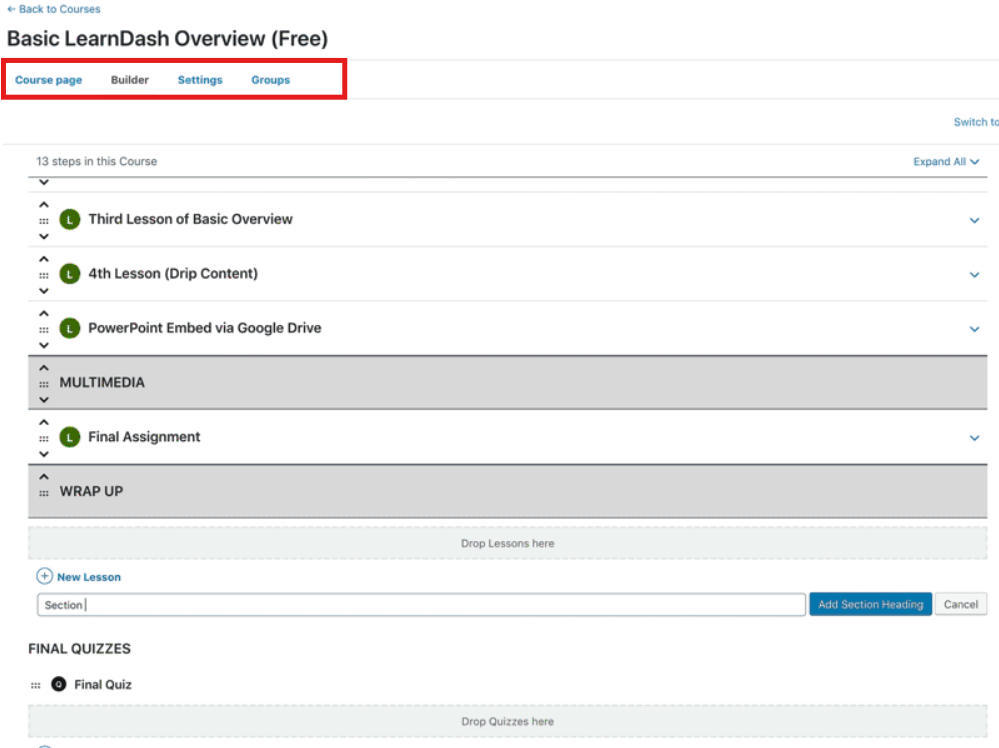Click Expand All steps toggle
The width and height of the screenshot is (999, 748).
[945, 162]
